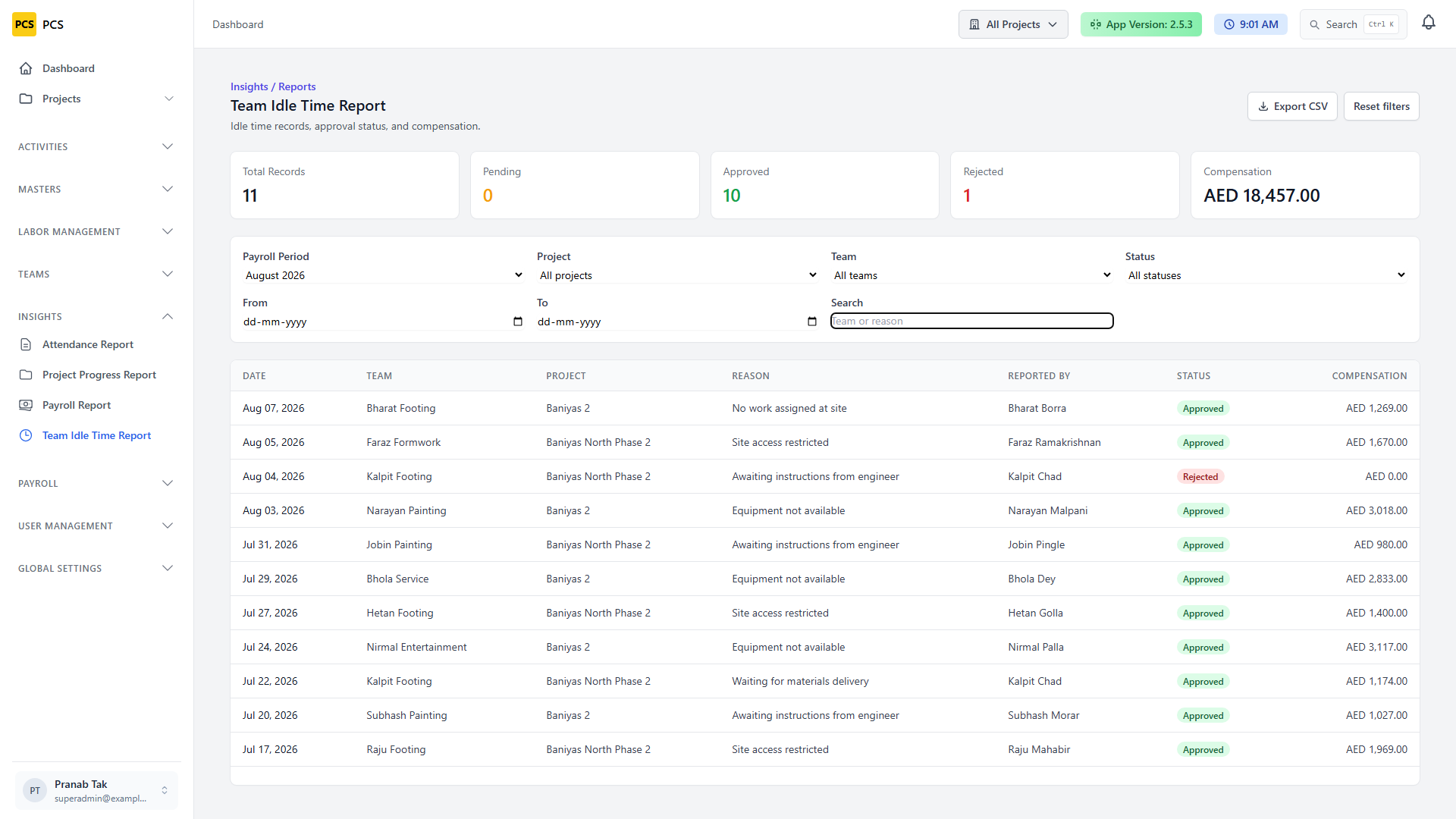Click the PCS logo icon
1456x819 pixels.
24,24
